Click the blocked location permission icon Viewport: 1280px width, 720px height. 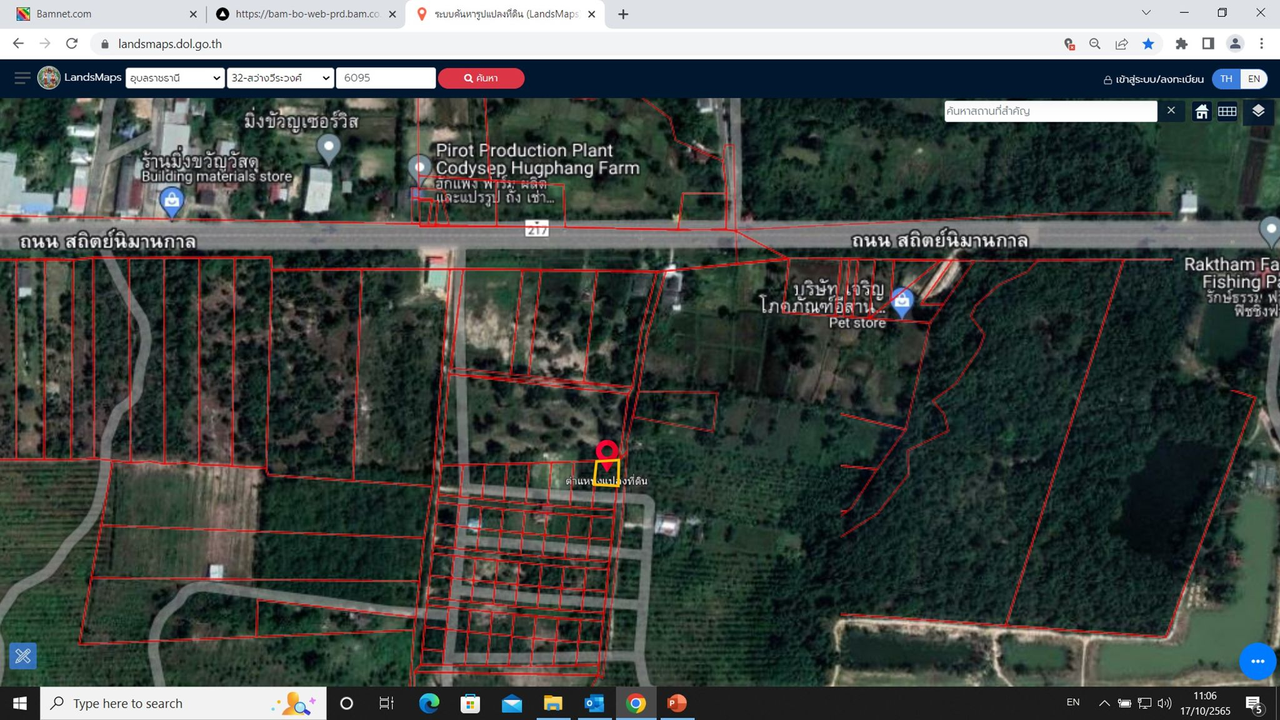click(1069, 44)
